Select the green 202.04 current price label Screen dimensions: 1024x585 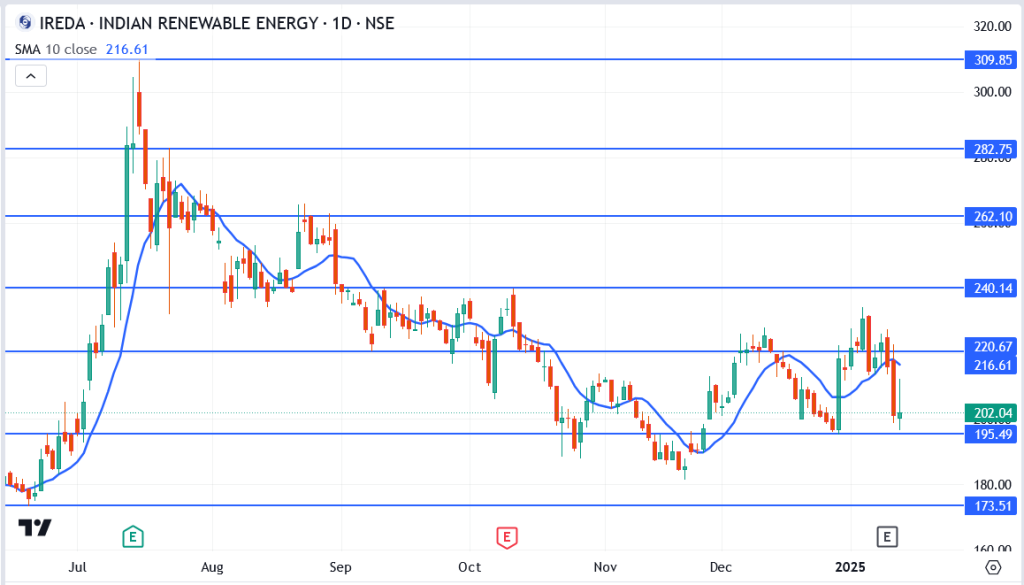[x=987, y=414]
